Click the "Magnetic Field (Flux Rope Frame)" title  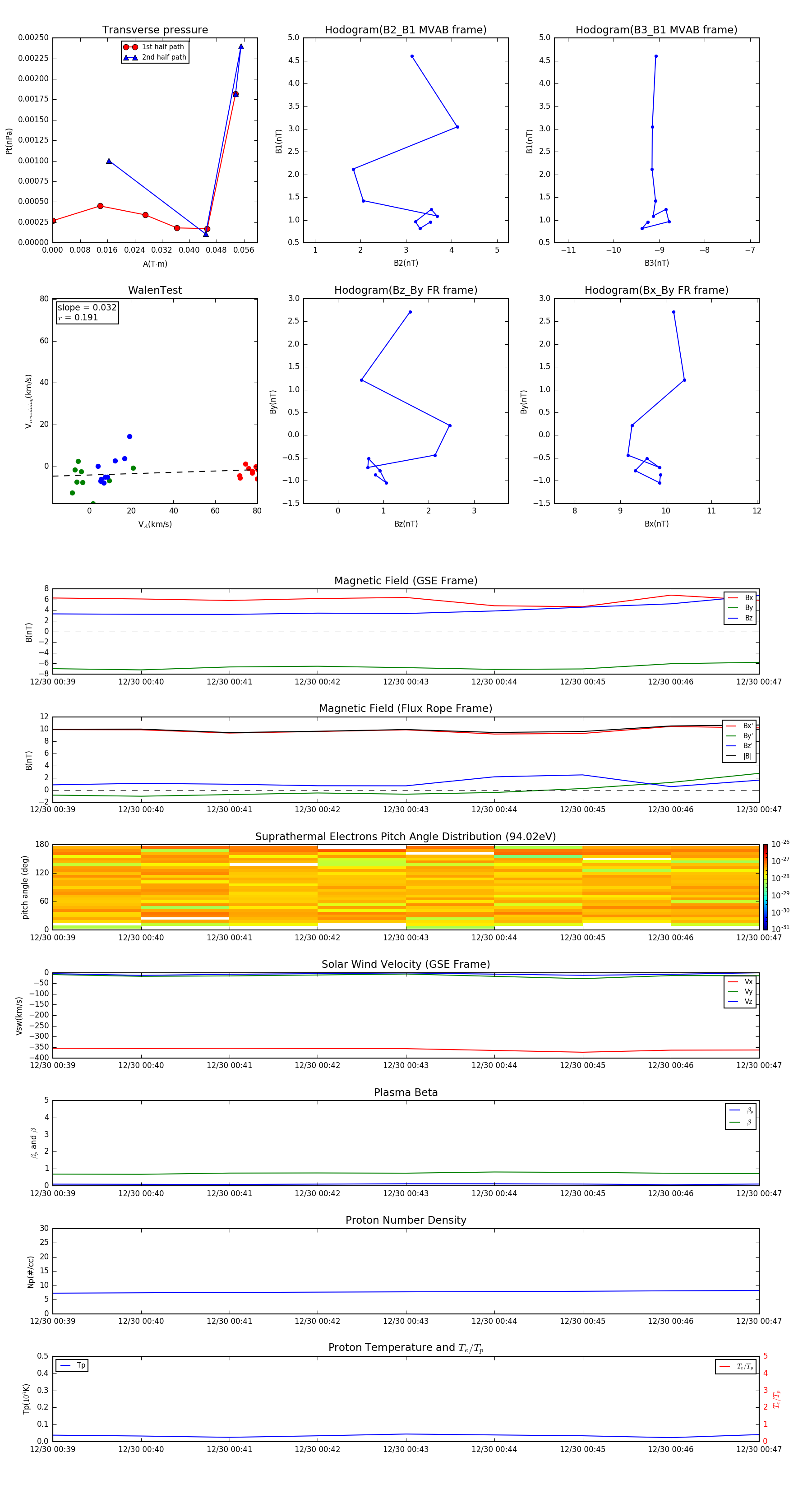(x=406, y=709)
